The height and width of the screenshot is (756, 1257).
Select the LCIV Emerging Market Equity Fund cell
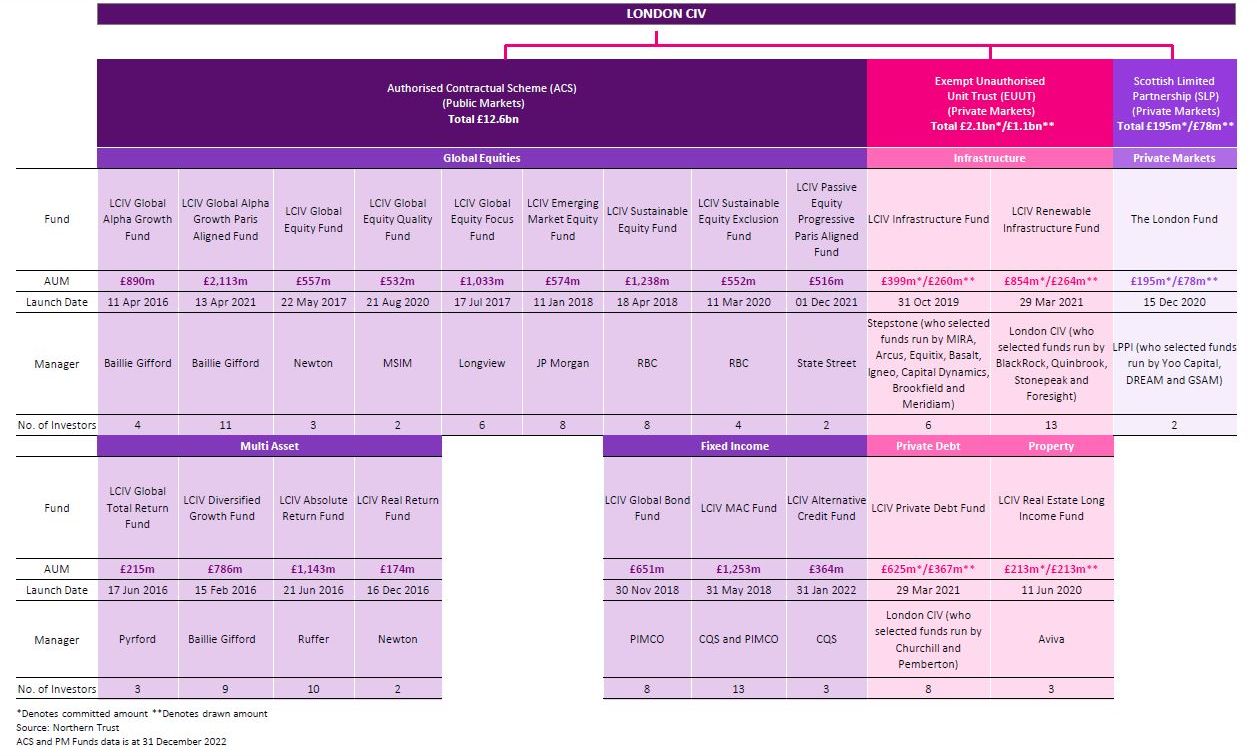563,220
